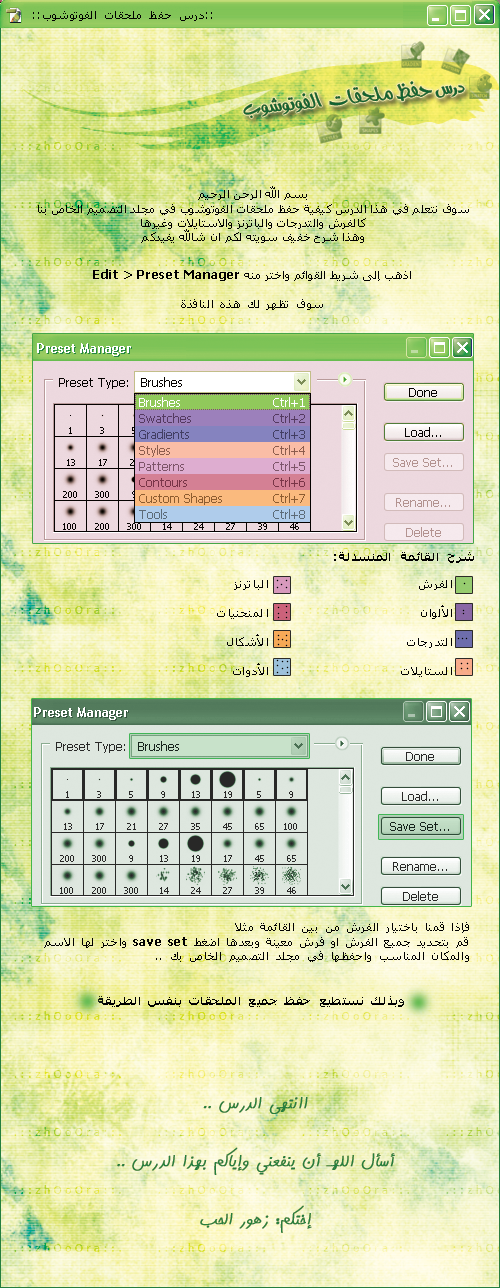Click the lower brush grid scrollbar down arrow

346,886
